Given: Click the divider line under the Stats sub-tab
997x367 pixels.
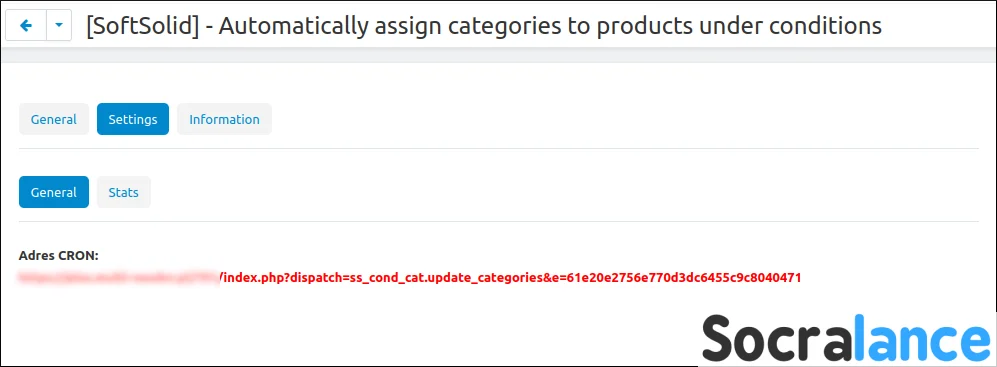Looking at the screenshot, I should [498, 222].
